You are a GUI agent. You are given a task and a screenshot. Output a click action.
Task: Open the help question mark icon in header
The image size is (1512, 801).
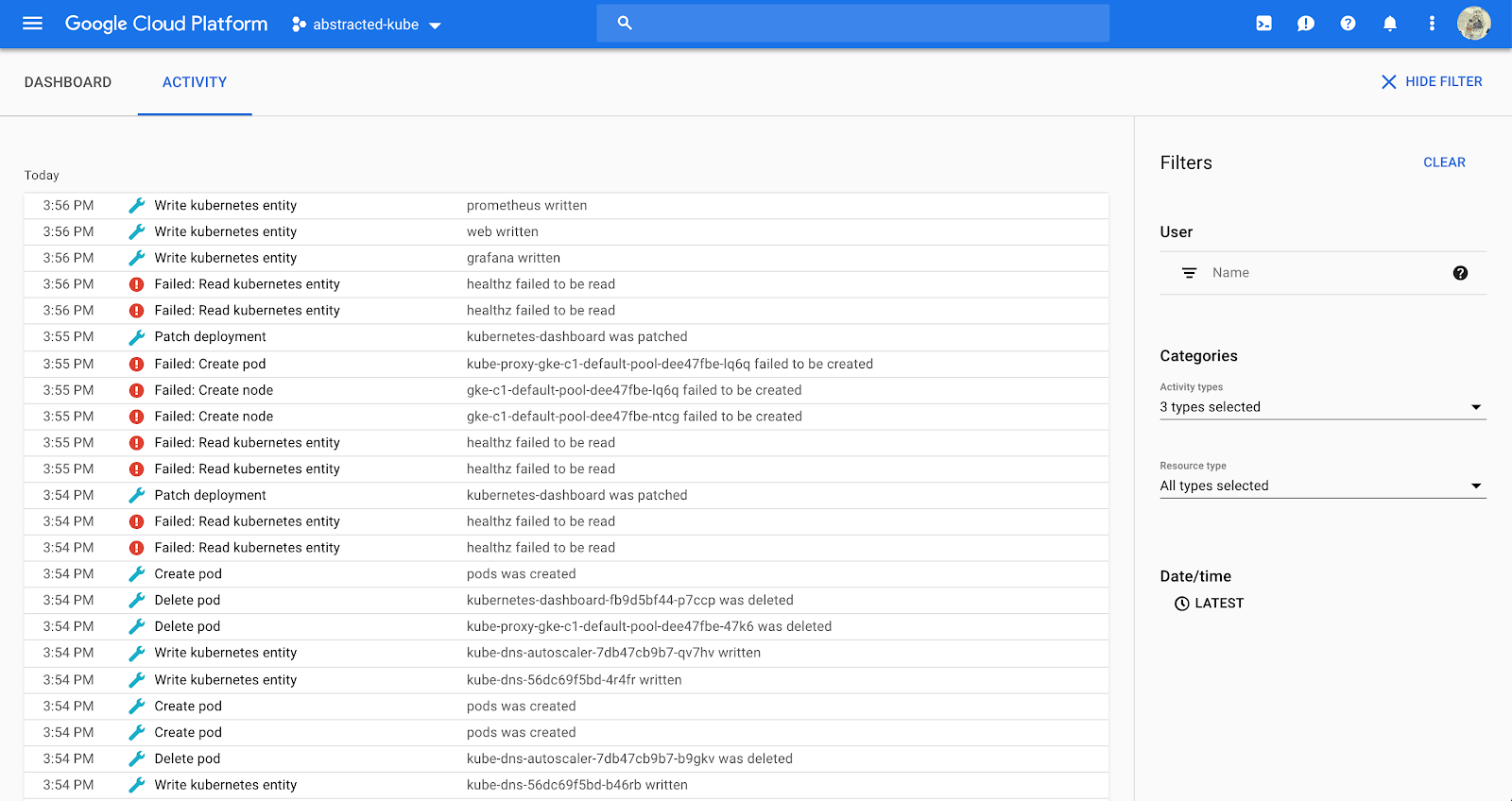point(1348,24)
